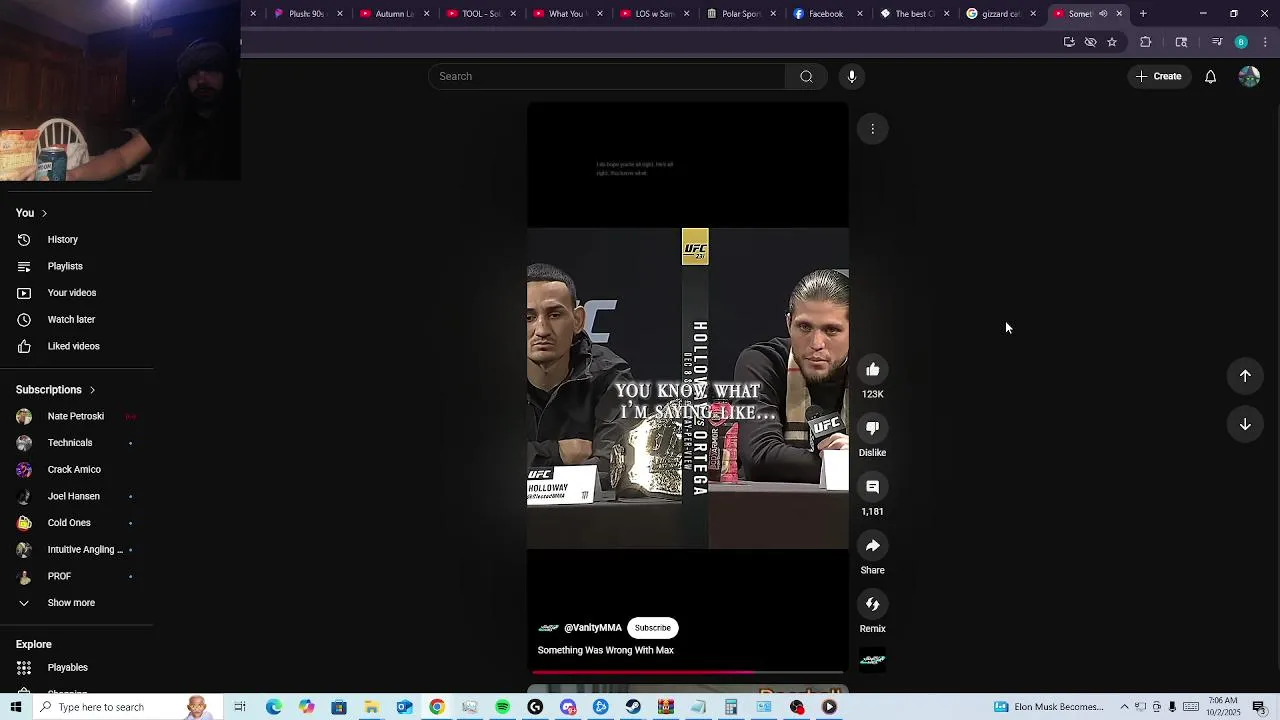Open the sound thumbnail under Remix
1280x720 pixels.
[x=872, y=660]
